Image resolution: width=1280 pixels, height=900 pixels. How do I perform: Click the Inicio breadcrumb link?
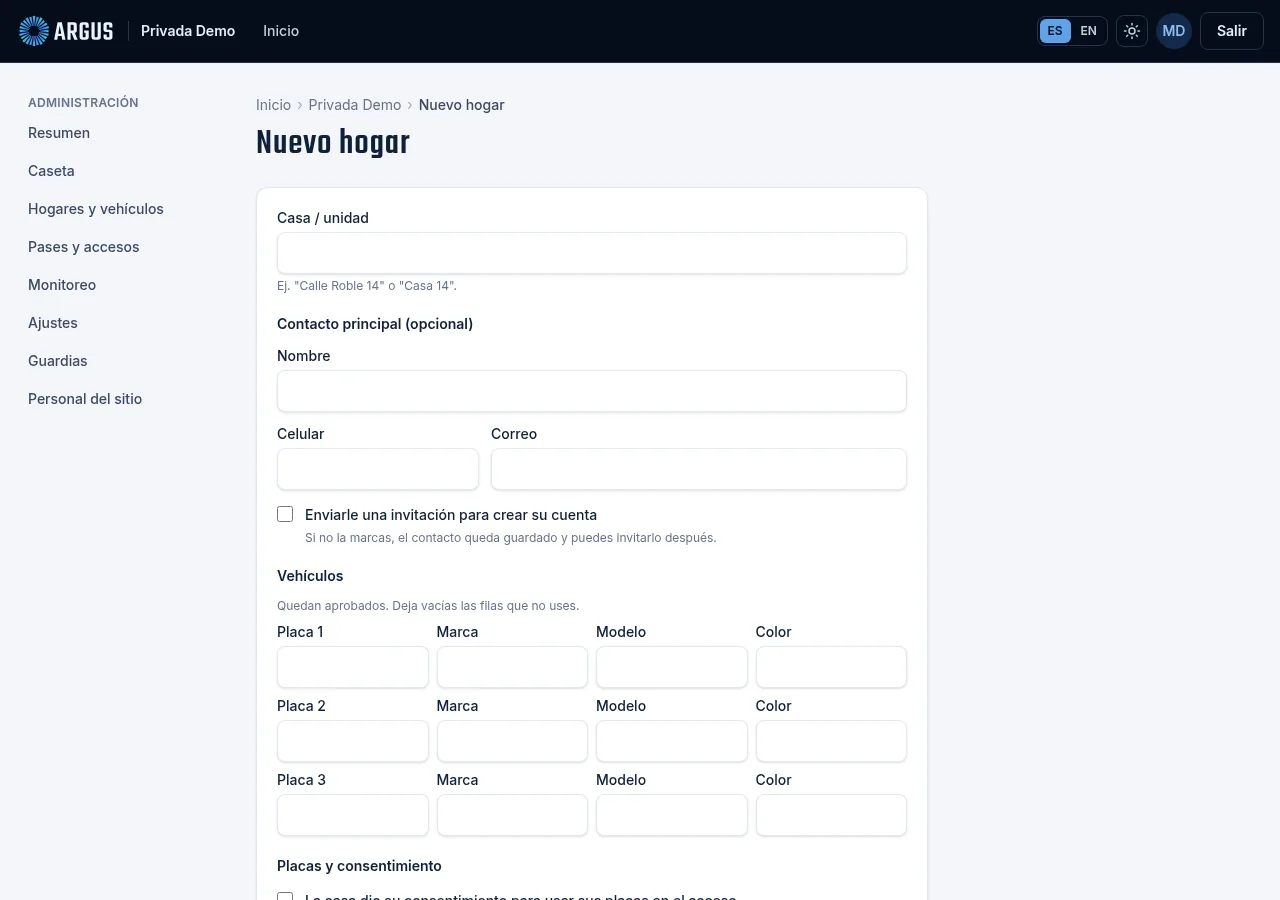coord(273,105)
